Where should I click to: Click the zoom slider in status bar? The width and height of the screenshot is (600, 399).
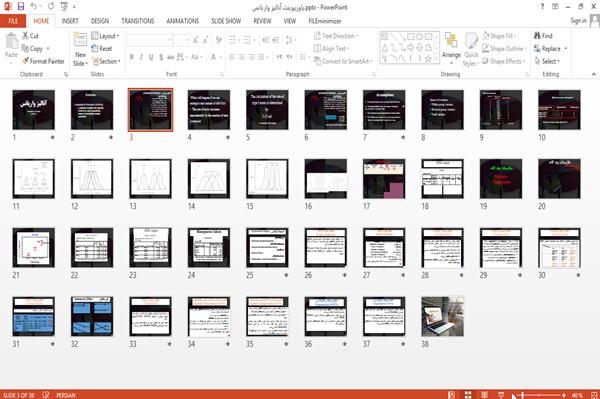[539, 395]
